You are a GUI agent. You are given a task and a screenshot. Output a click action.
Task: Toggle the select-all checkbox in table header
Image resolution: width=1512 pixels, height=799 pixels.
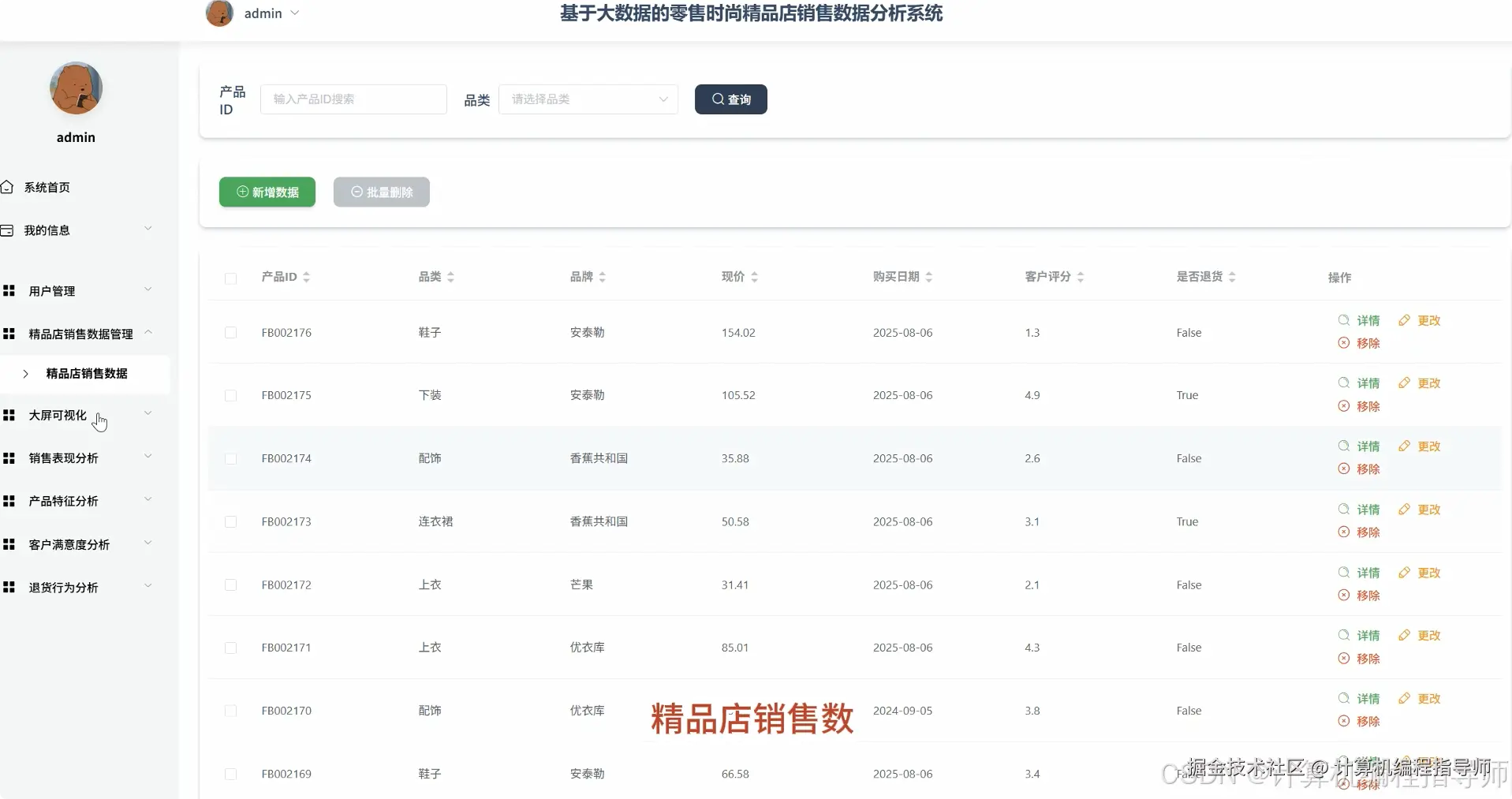point(230,279)
